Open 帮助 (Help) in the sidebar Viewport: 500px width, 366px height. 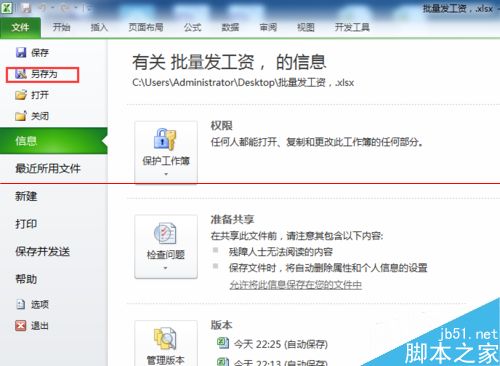coord(26,279)
